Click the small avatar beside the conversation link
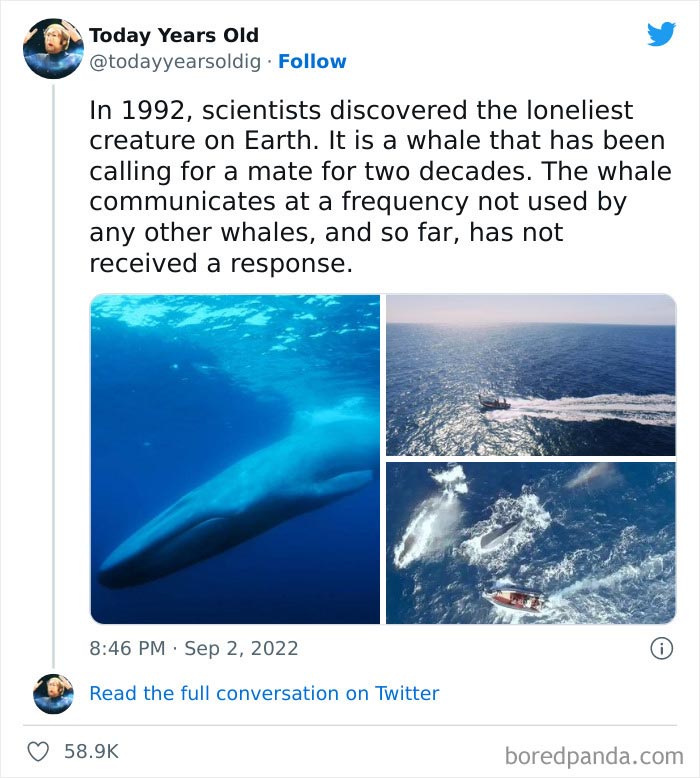 pyautogui.click(x=52, y=693)
